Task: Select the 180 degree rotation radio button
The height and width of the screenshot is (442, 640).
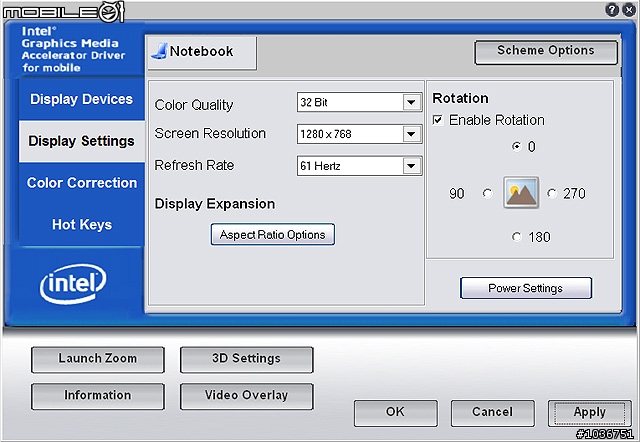Action: coord(517,237)
